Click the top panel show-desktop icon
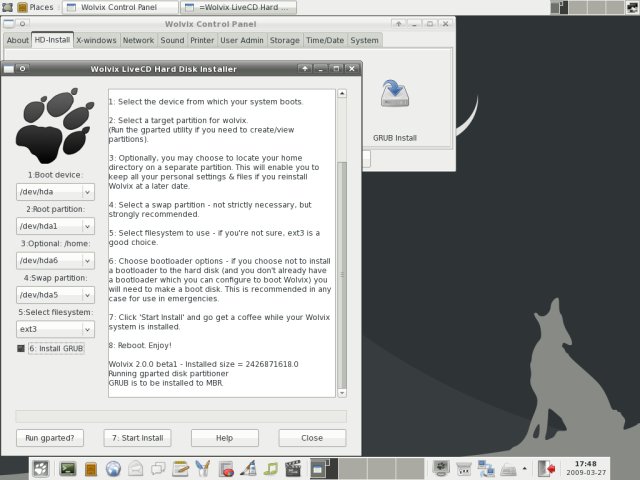Screen dimensions: 640x480 (7, 7)
